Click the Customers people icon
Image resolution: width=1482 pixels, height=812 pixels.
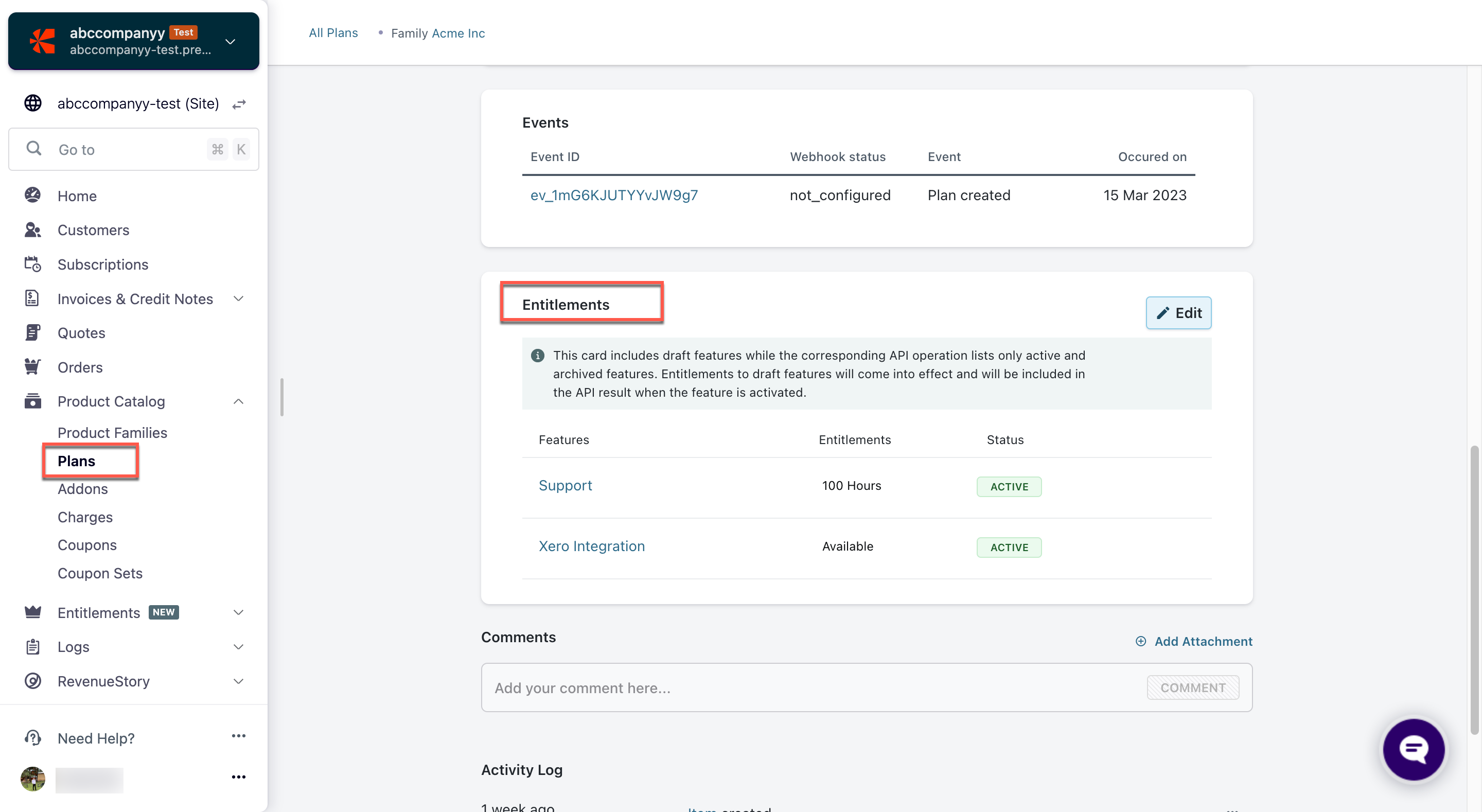(x=33, y=230)
